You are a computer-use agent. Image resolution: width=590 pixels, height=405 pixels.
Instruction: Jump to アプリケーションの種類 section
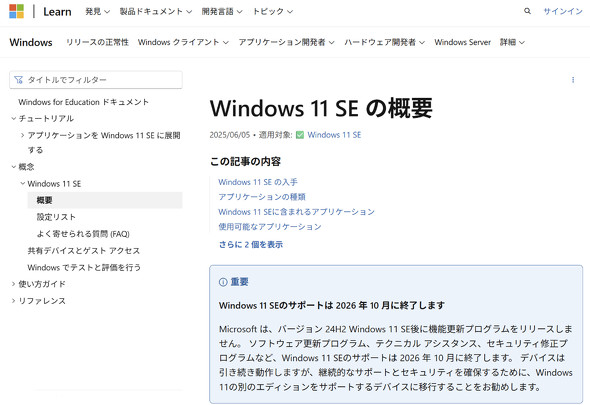pos(262,197)
